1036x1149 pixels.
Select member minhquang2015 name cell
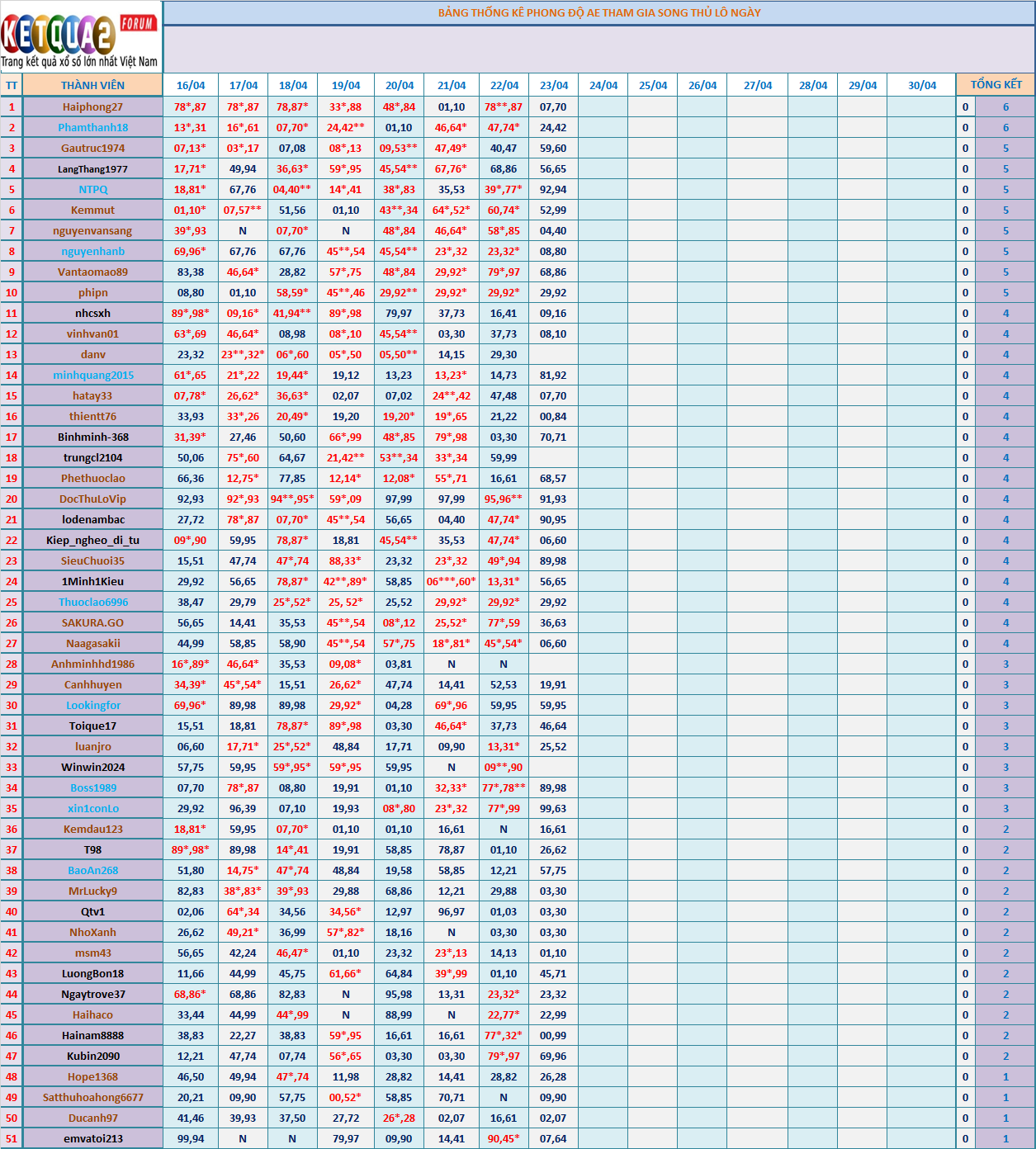(92, 375)
